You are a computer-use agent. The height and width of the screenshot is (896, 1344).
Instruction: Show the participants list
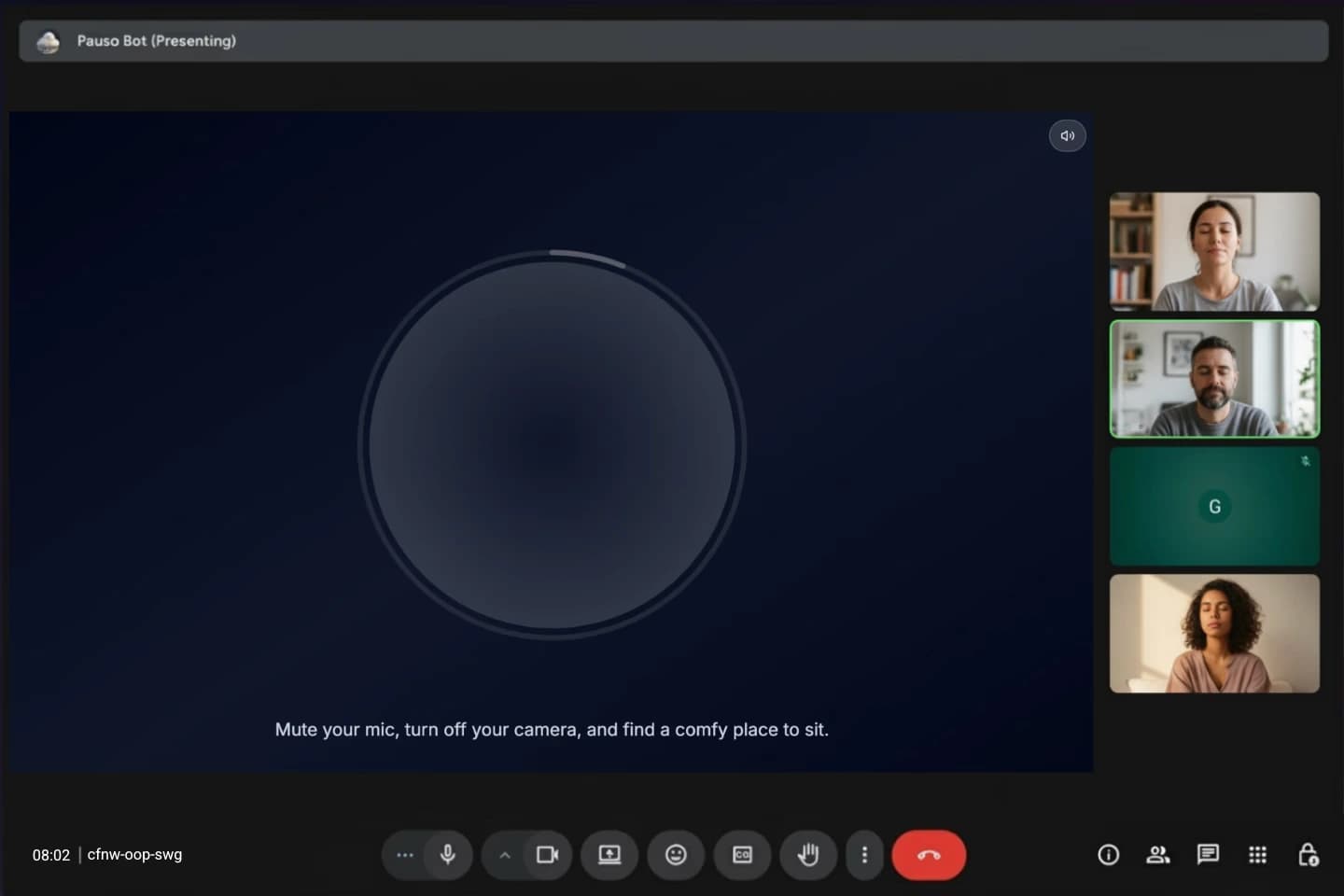(x=1157, y=855)
